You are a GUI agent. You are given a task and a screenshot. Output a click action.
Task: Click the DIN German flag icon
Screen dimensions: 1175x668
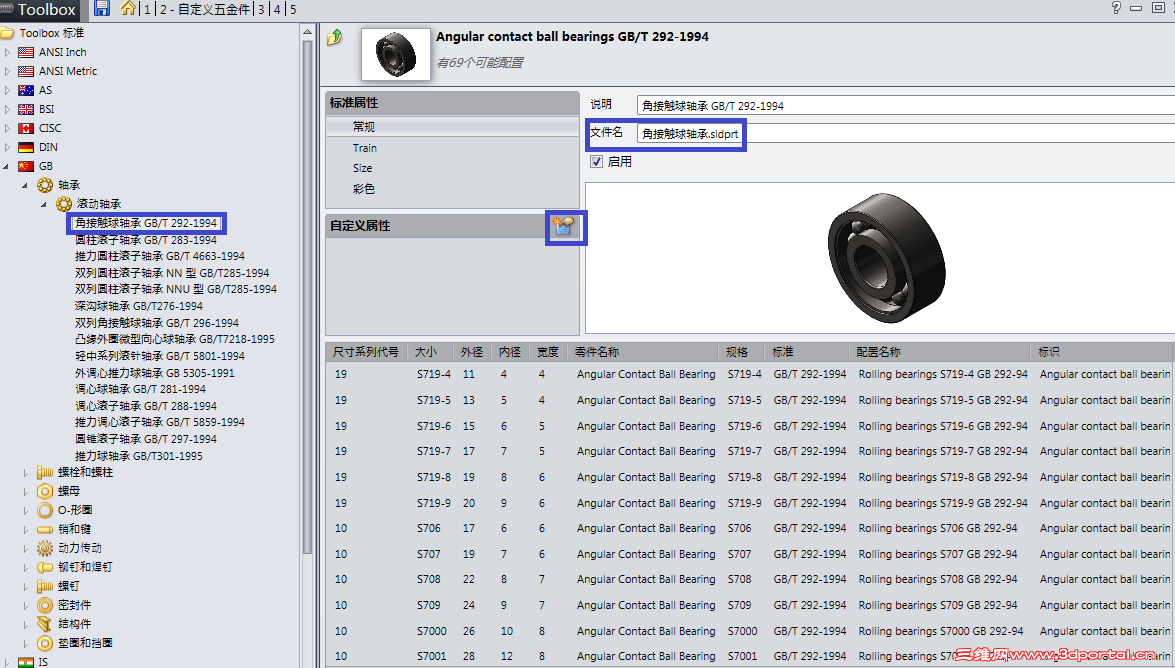pos(26,148)
